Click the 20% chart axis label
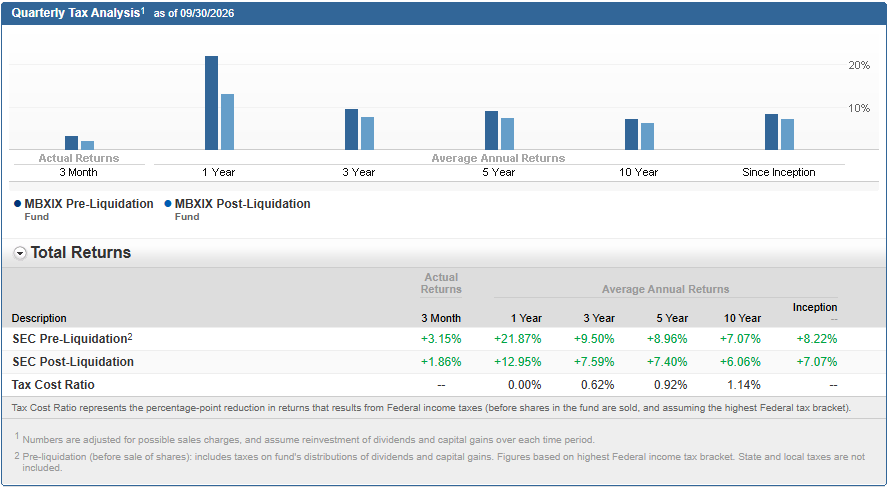888x487 pixels. coord(859,66)
